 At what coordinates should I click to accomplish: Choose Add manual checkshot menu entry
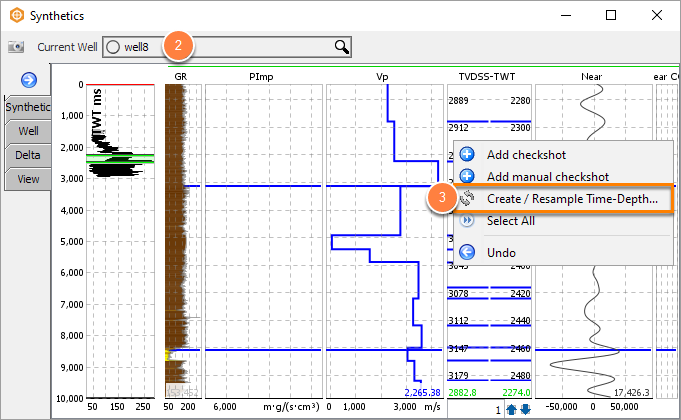pyautogui.click(x=563, y=176)
